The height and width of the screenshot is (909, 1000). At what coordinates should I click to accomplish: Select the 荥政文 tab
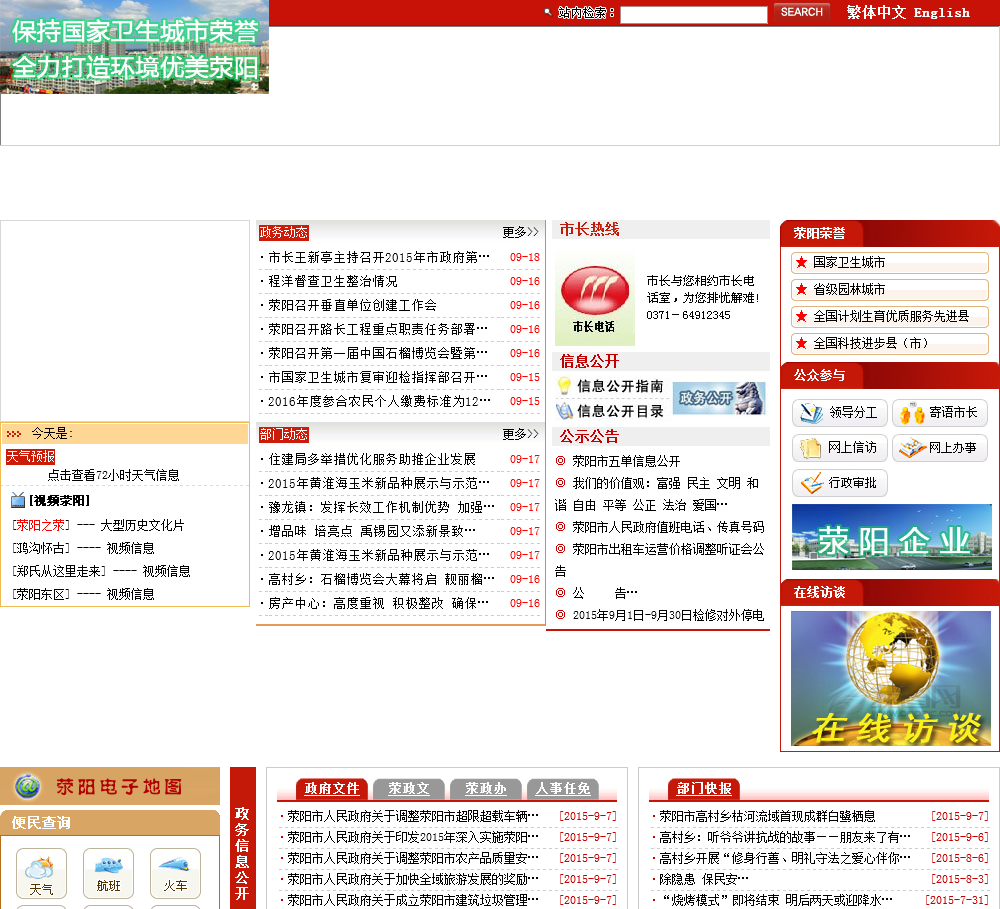pos(409,789)
